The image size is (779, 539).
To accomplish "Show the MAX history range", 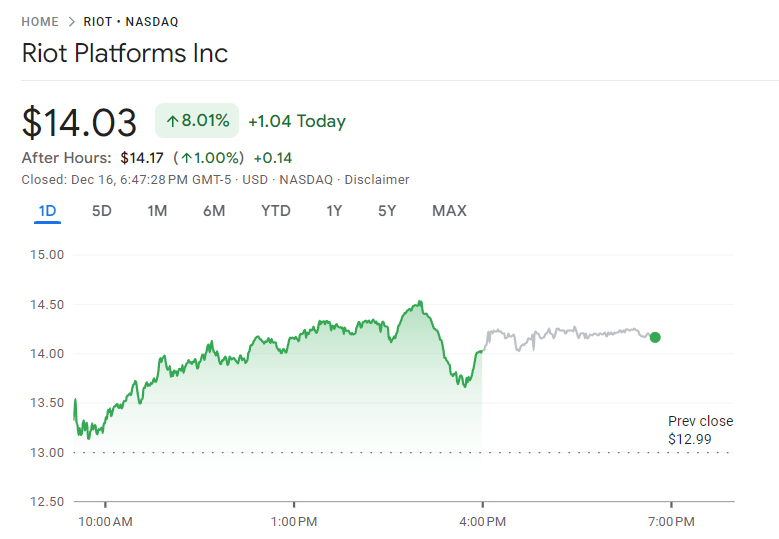I will pos(449,211).
